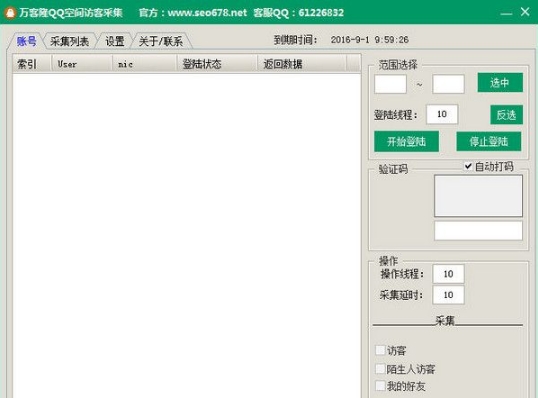This screenshot has width=538, height=398.
Task: Click the www.seo678.net text in title
Action: coord(207,13)
